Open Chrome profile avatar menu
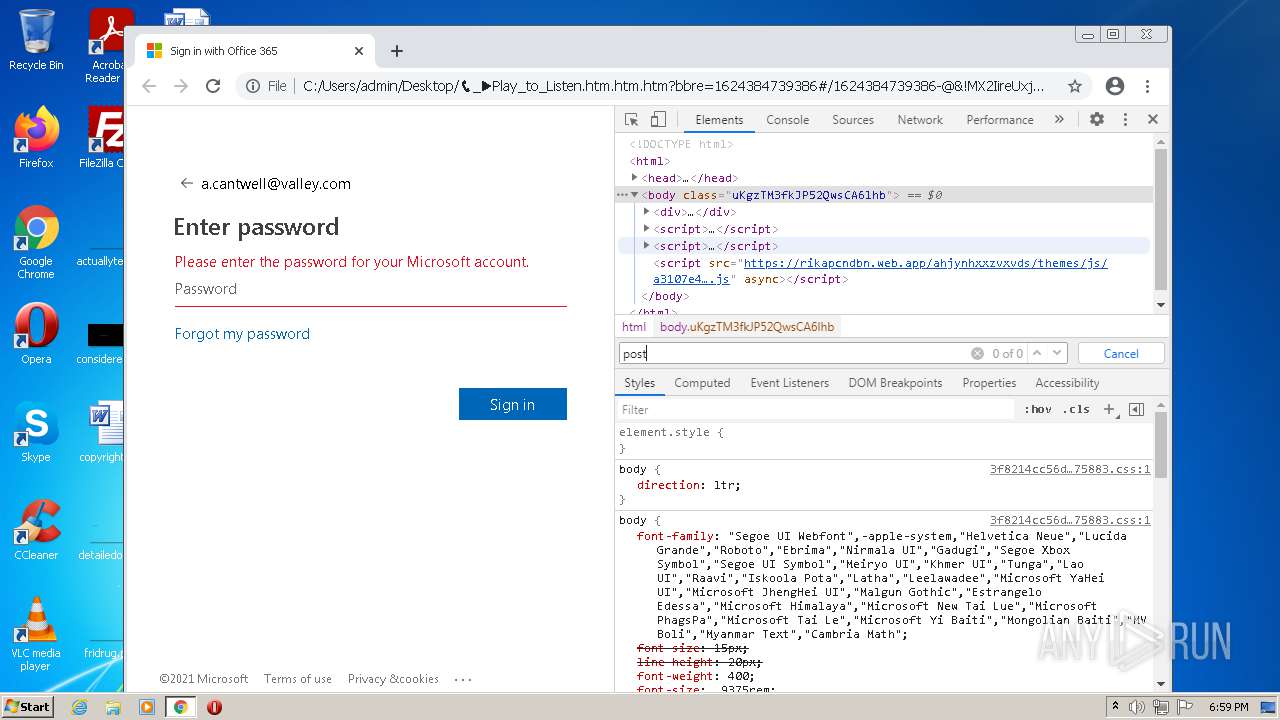The width and height of the screenshot is (1280, 720). 1115,86
